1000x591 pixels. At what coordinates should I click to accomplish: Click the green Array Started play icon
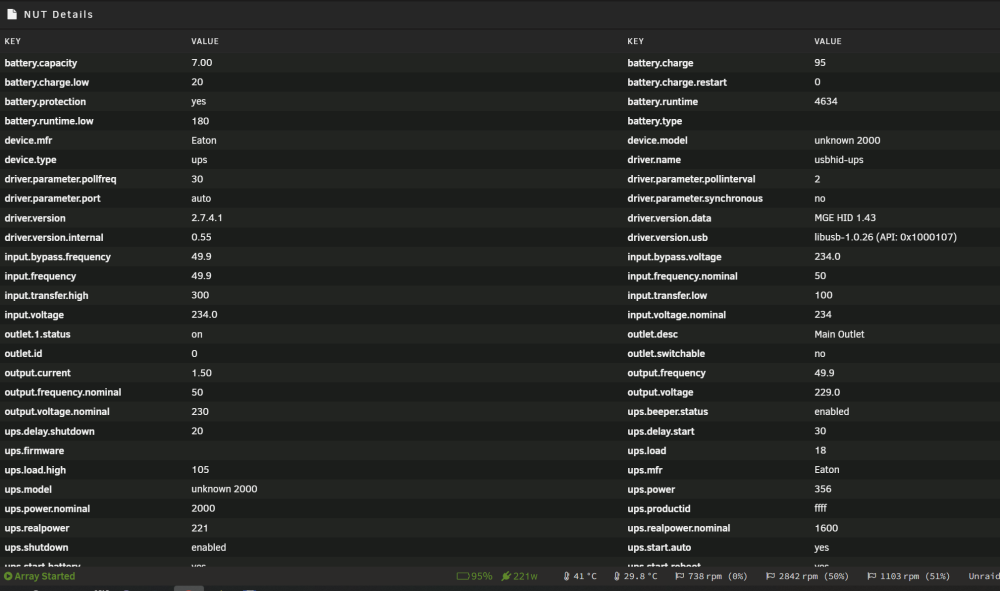(8, 576)
